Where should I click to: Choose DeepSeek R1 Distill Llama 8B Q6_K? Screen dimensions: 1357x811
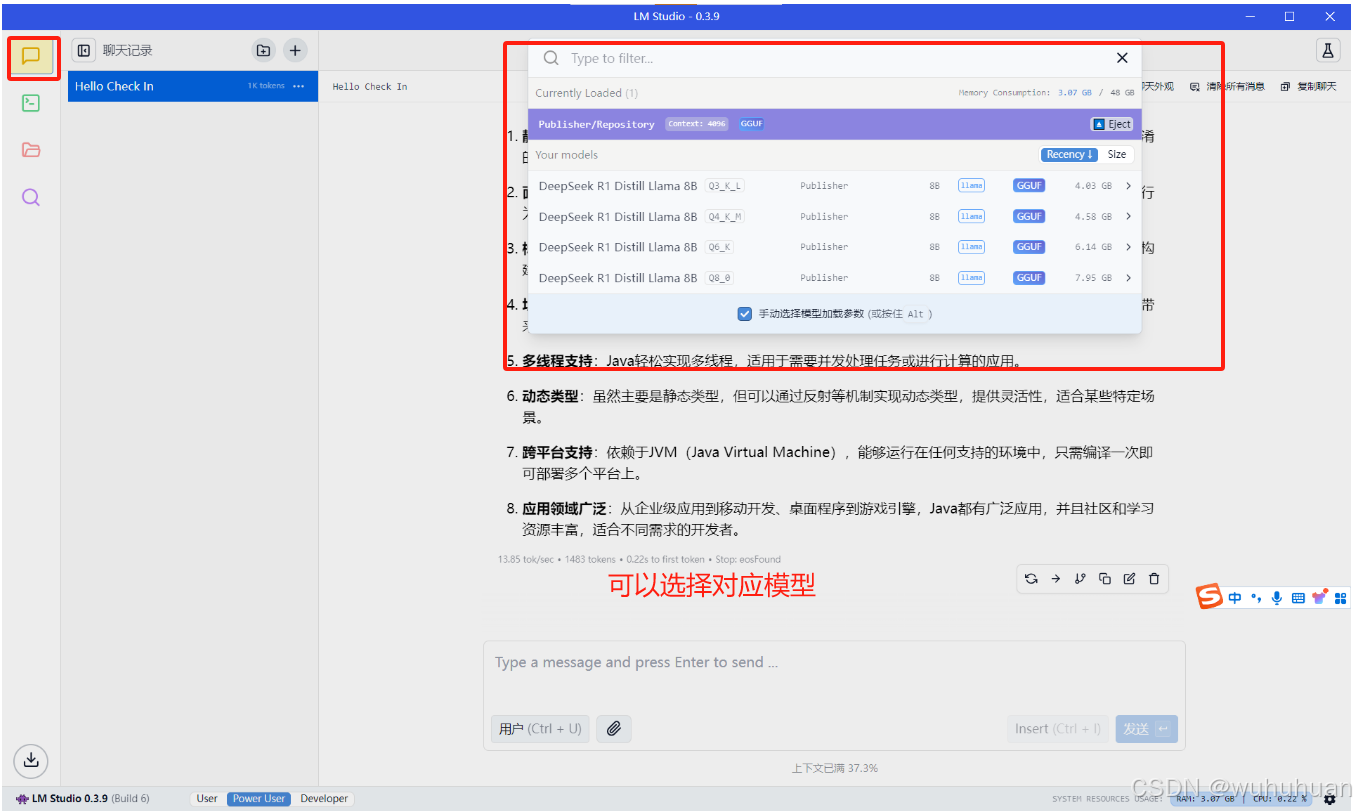point(834,247)
